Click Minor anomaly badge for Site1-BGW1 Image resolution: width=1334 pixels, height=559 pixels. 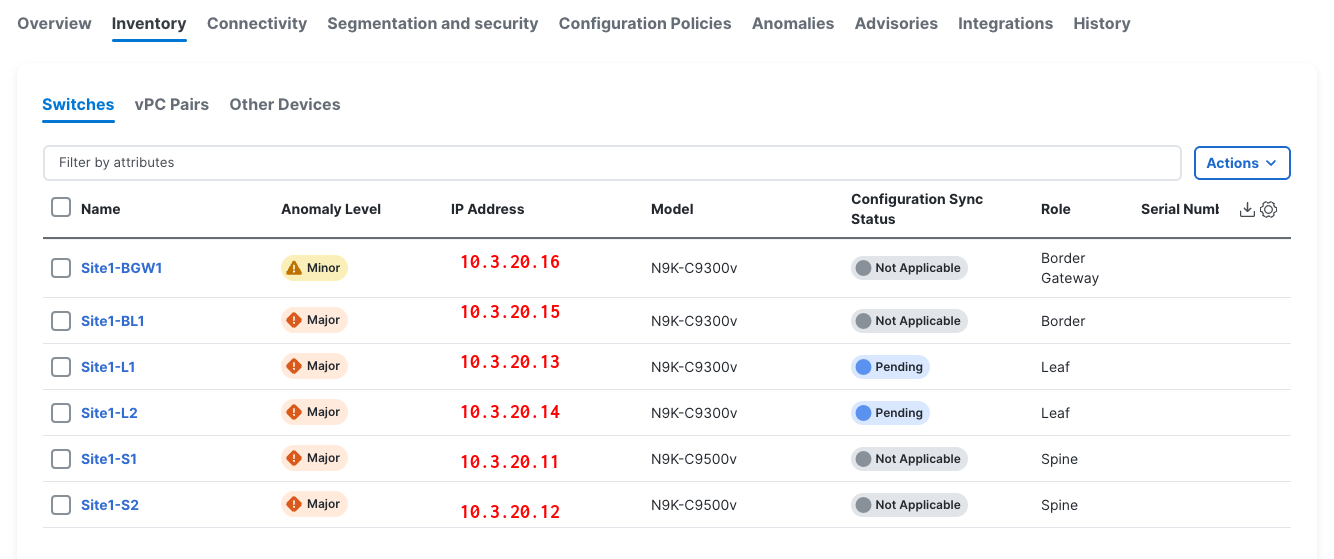coord(314,268)
